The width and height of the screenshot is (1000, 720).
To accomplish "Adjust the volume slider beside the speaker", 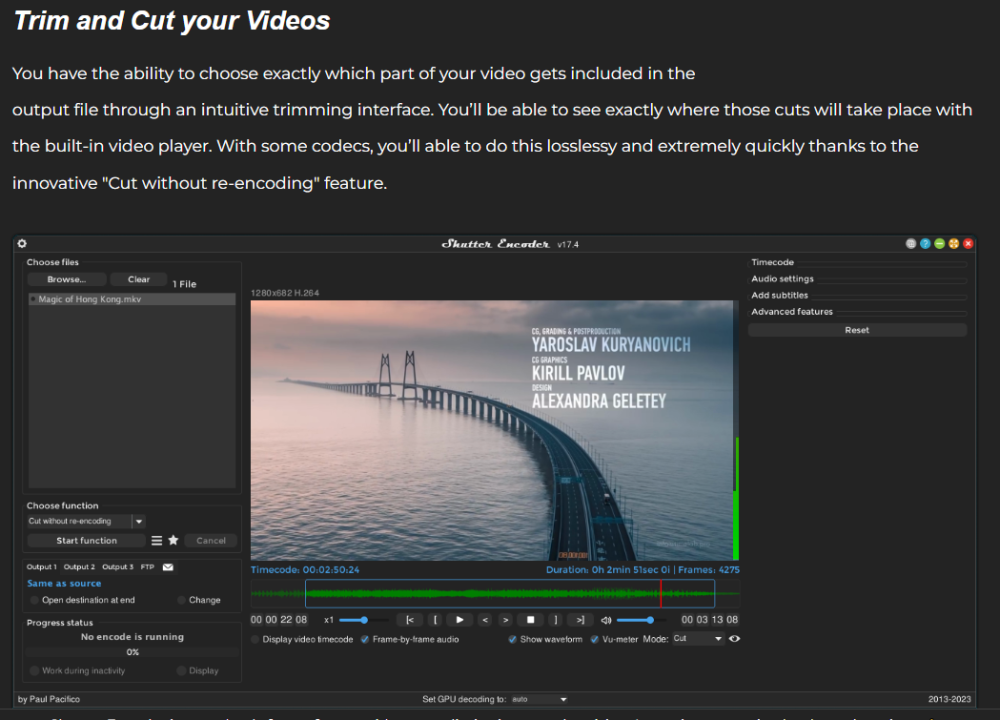I will point(648,620).
